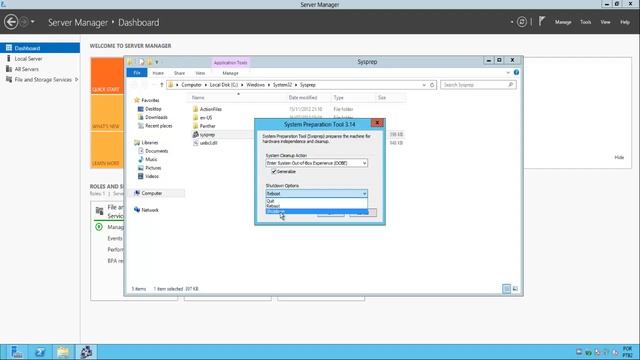Click Explorer help question mark icon
This screenshot has width=640, height=360.
pos(516,73)
